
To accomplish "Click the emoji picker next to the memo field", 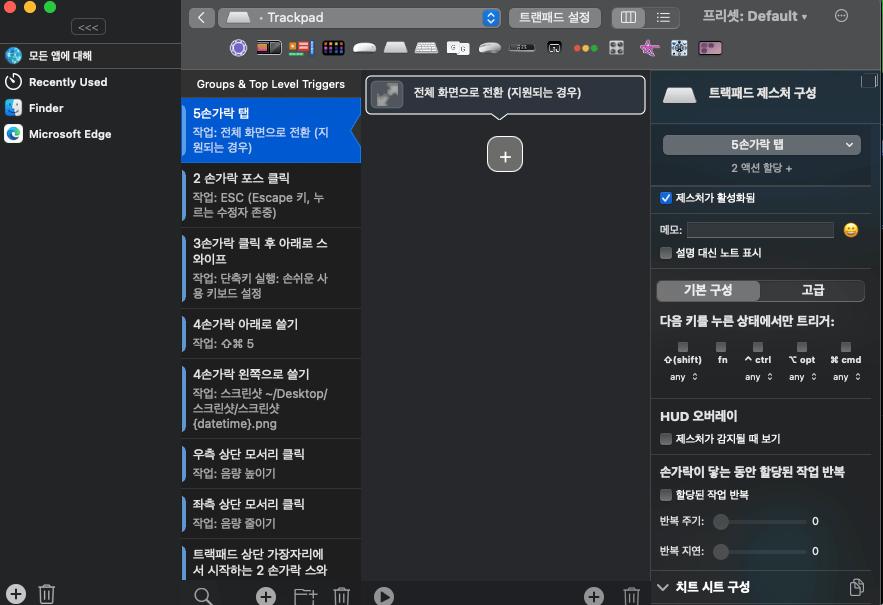I will pyautogui.click(x=850, y=230).
